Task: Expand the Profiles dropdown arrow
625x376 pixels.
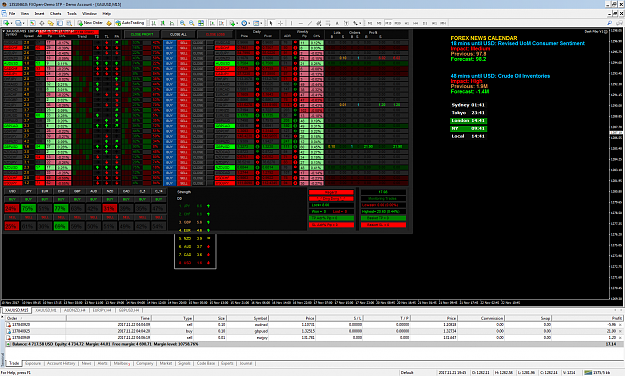Action: coord(24,23)
